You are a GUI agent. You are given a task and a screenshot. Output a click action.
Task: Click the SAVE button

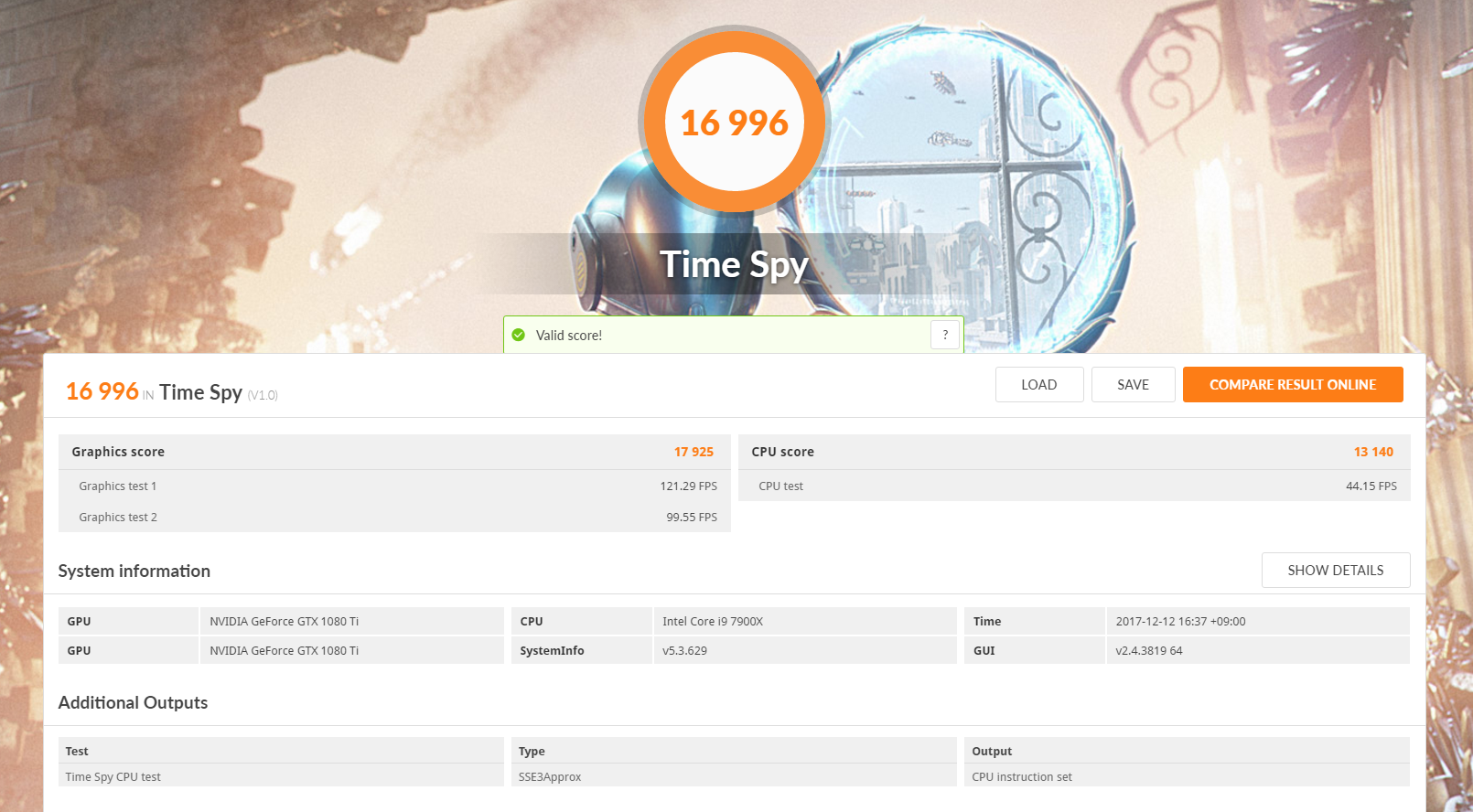click(1133, 384)
